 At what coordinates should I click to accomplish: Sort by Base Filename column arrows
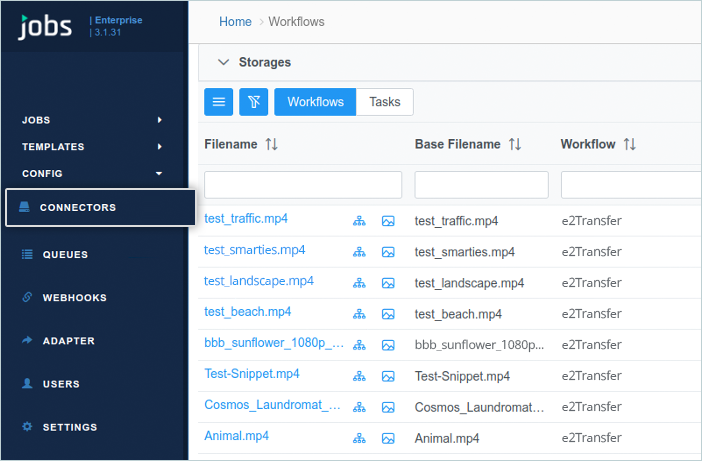click(515, 145)
